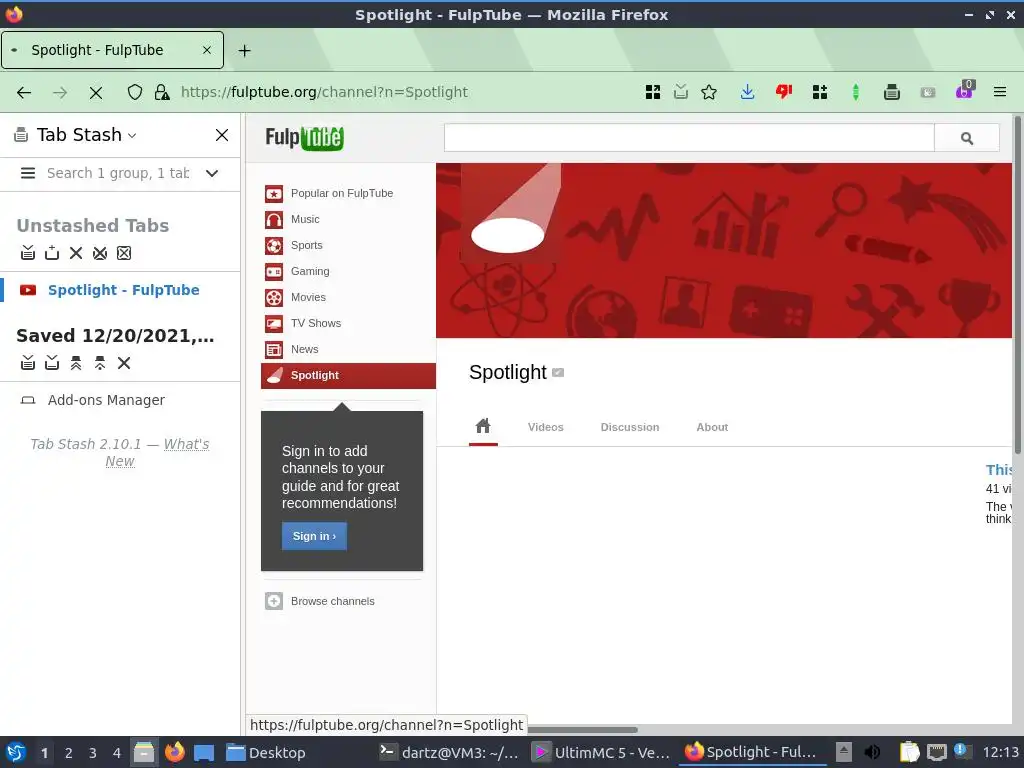Select the Spotlight - FulpTube browser tab
The image size is (1024, 768).
click(x=112, y=50)
